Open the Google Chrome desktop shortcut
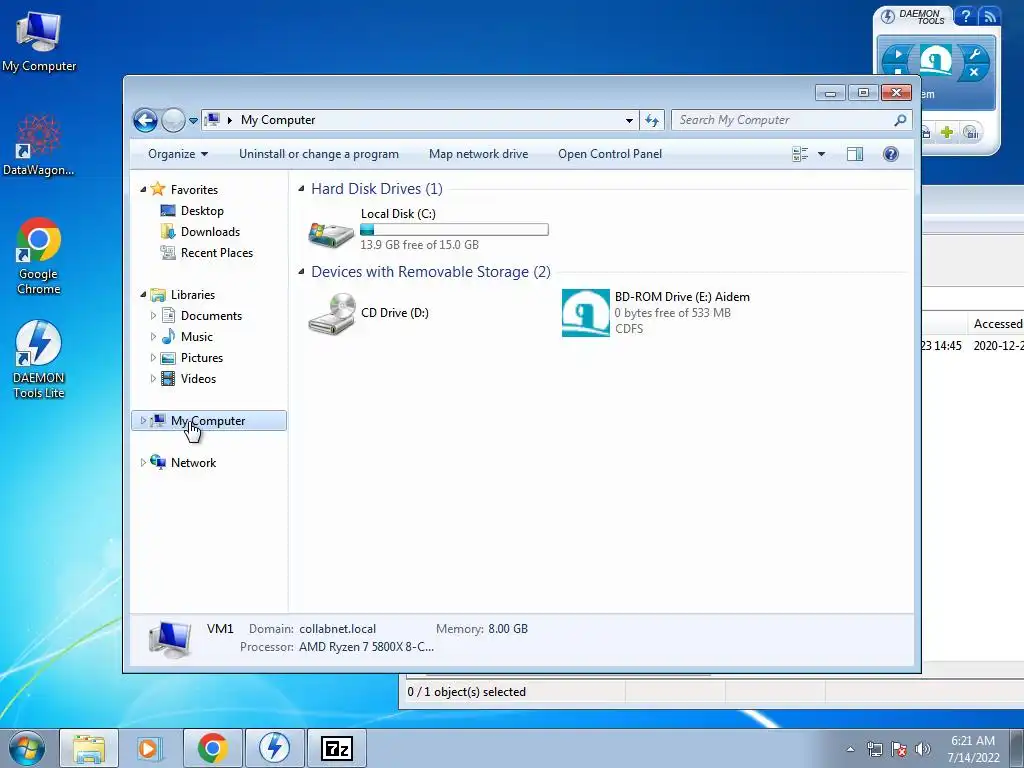This screenshot has width=1024, height=768. 39,256
